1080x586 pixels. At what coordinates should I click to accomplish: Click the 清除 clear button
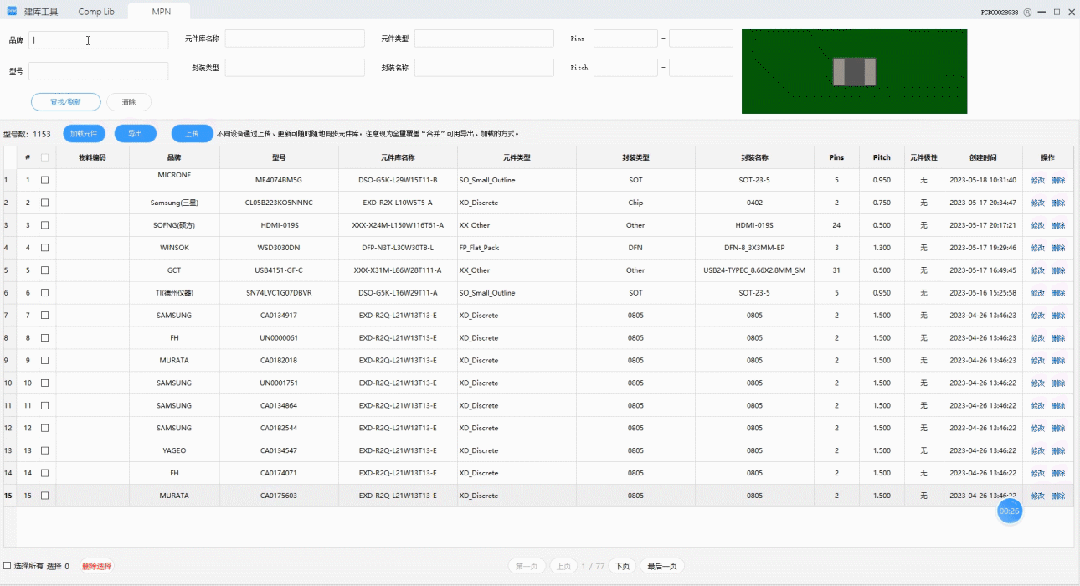click(129, 102)
